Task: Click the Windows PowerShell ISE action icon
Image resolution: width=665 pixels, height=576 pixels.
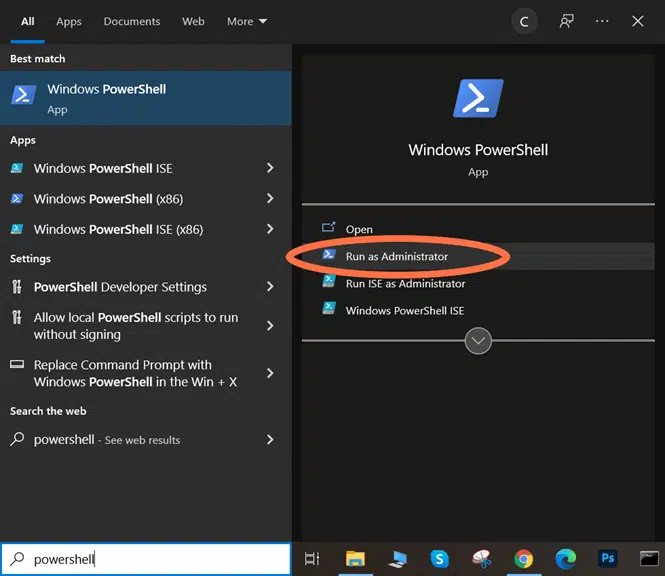Action: coord(329,308)
